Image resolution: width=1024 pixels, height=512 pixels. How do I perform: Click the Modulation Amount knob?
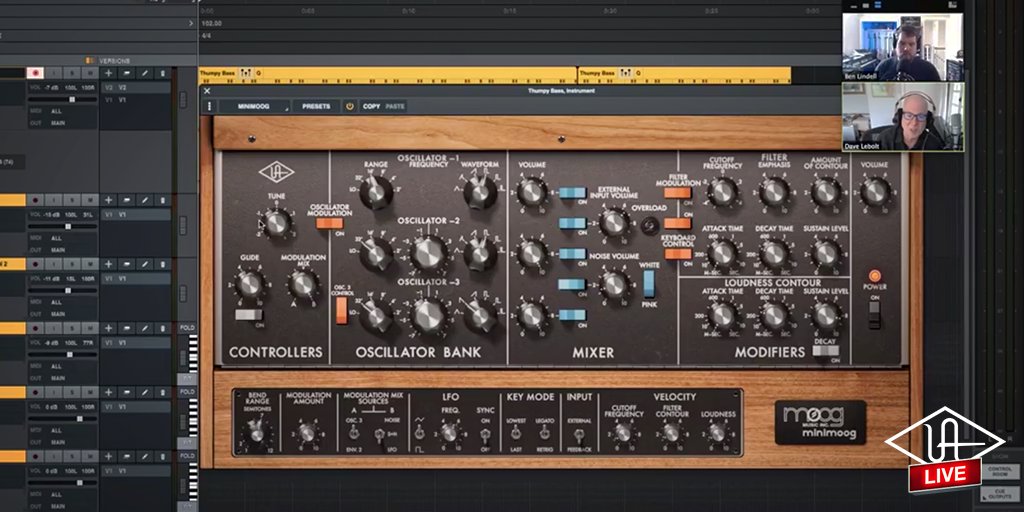pos(308,433)
